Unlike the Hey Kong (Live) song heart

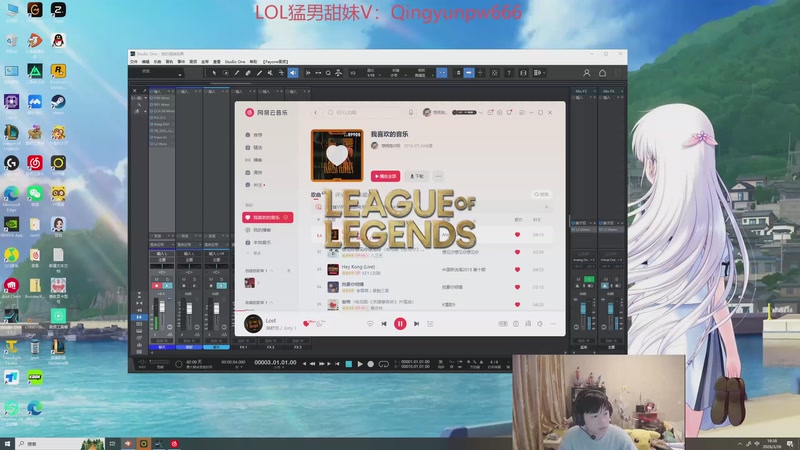517,269
